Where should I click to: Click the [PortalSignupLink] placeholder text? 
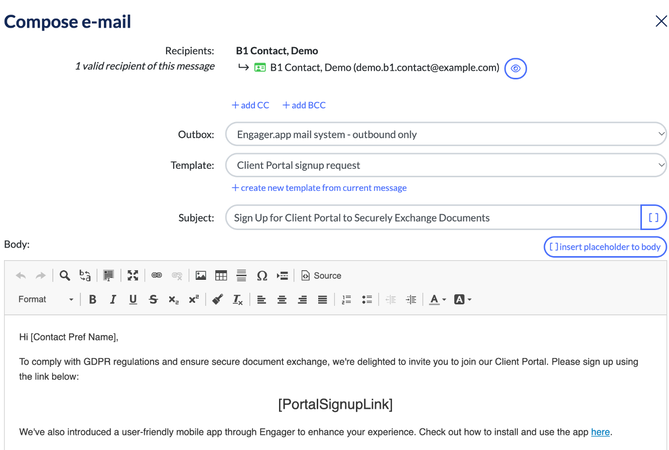click(335, 404)
